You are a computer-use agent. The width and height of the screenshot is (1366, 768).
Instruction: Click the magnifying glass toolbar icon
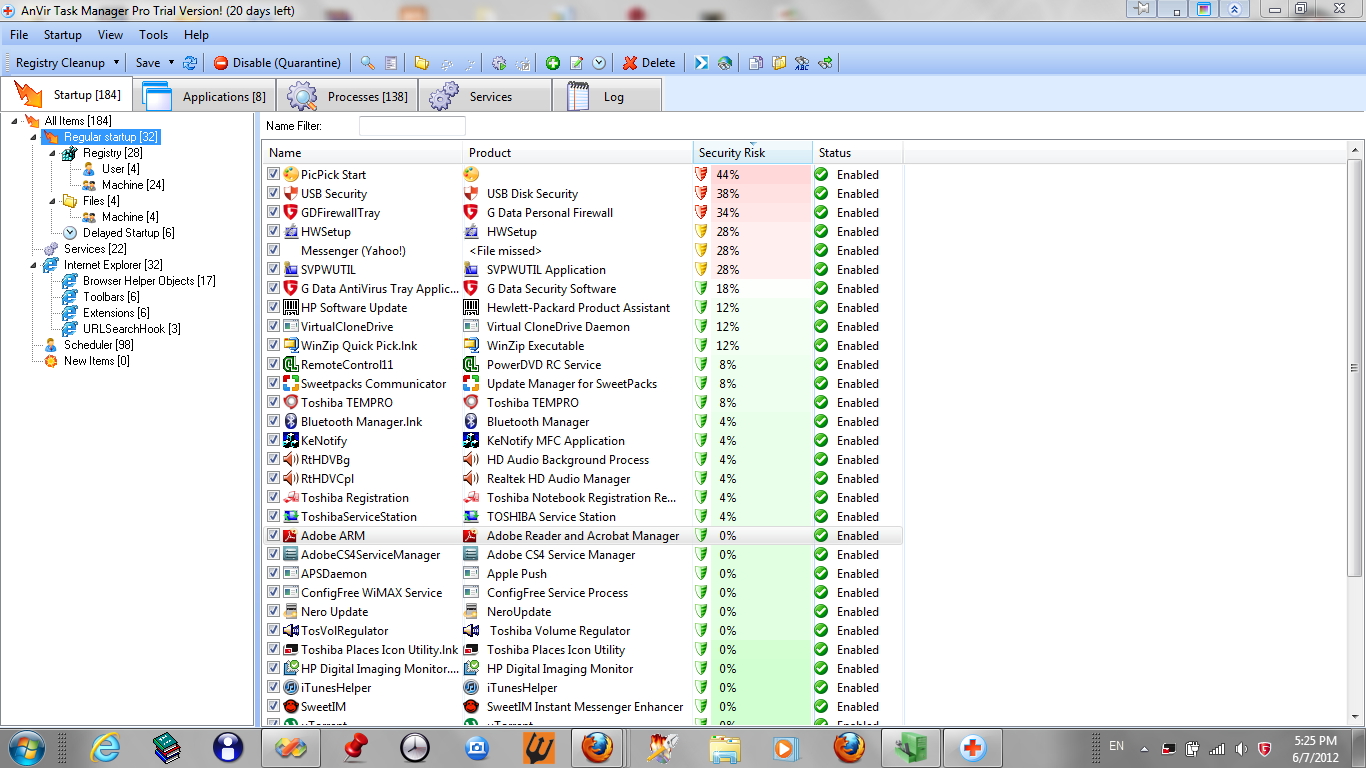368,63
